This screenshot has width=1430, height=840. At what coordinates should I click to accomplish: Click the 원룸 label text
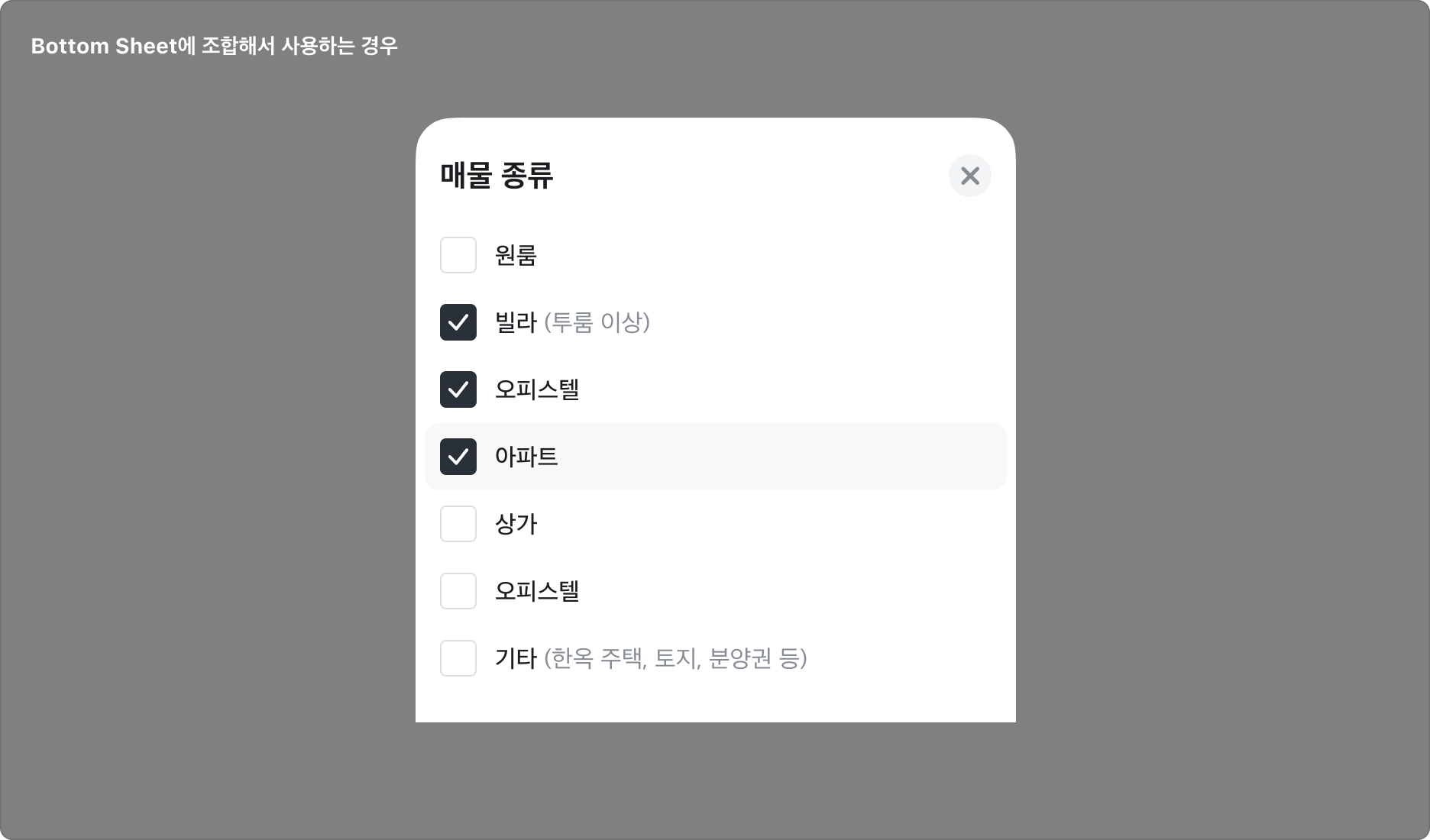tap(515, 256)
